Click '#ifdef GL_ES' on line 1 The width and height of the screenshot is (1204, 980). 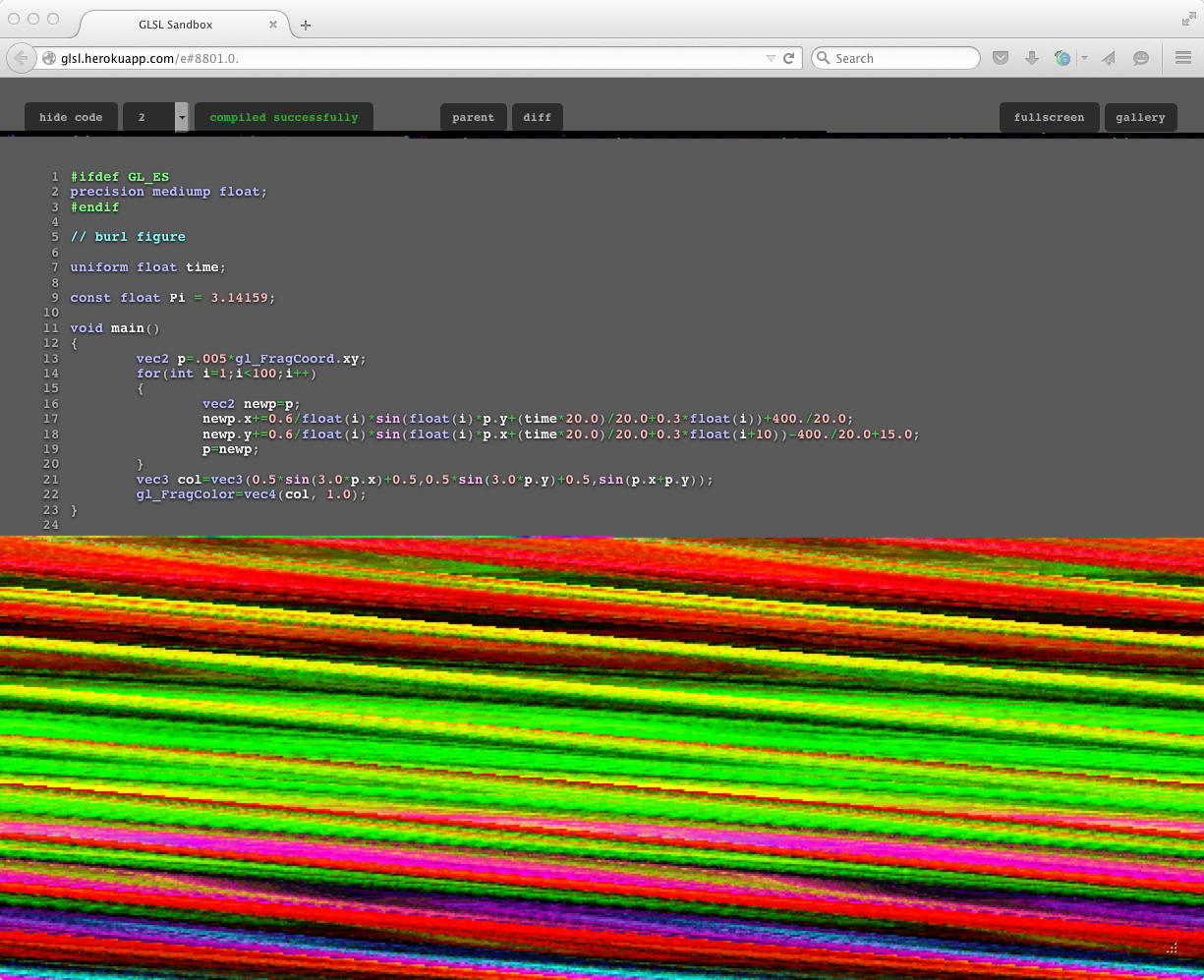[x=120, y=177]
